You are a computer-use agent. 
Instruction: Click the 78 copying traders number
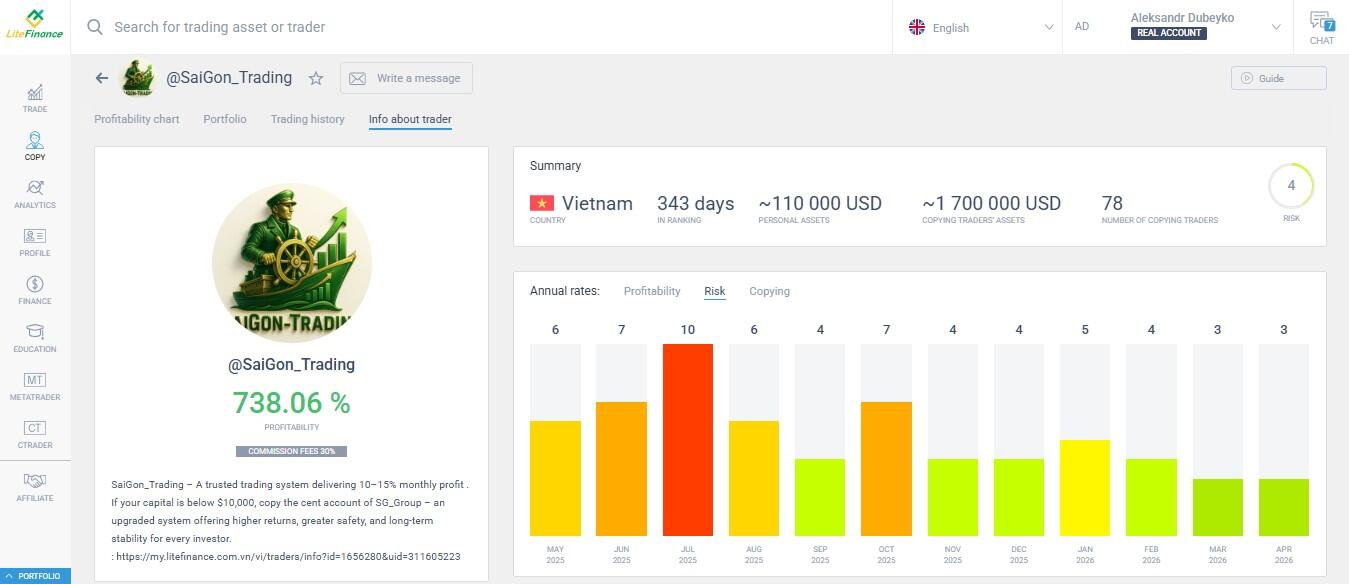coord(1112,203)
